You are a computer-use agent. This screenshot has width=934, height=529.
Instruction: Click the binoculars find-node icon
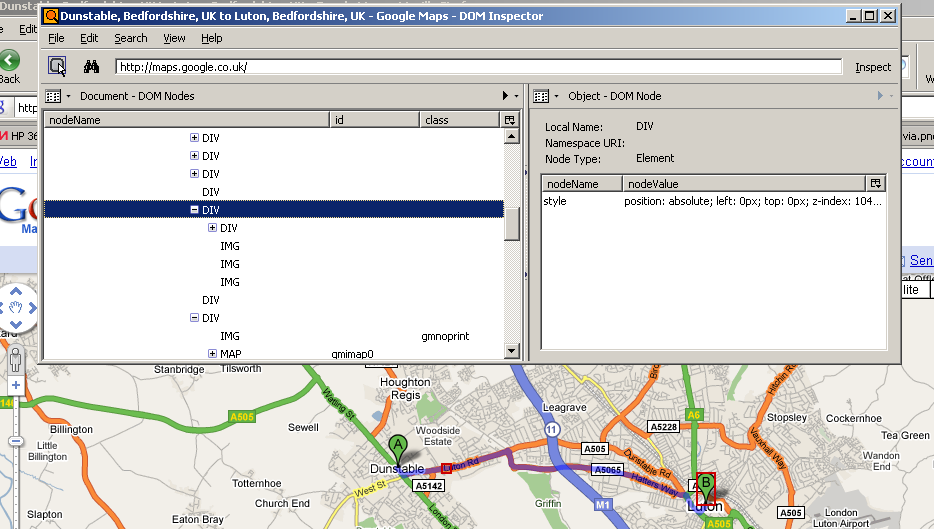91,67
